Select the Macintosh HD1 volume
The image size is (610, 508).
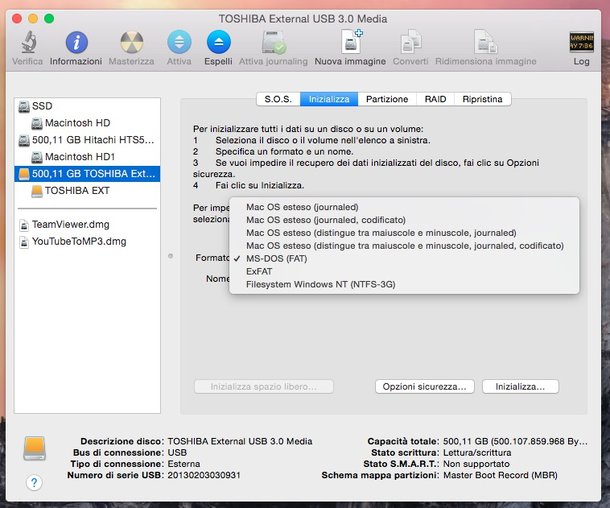coord(87,157)
